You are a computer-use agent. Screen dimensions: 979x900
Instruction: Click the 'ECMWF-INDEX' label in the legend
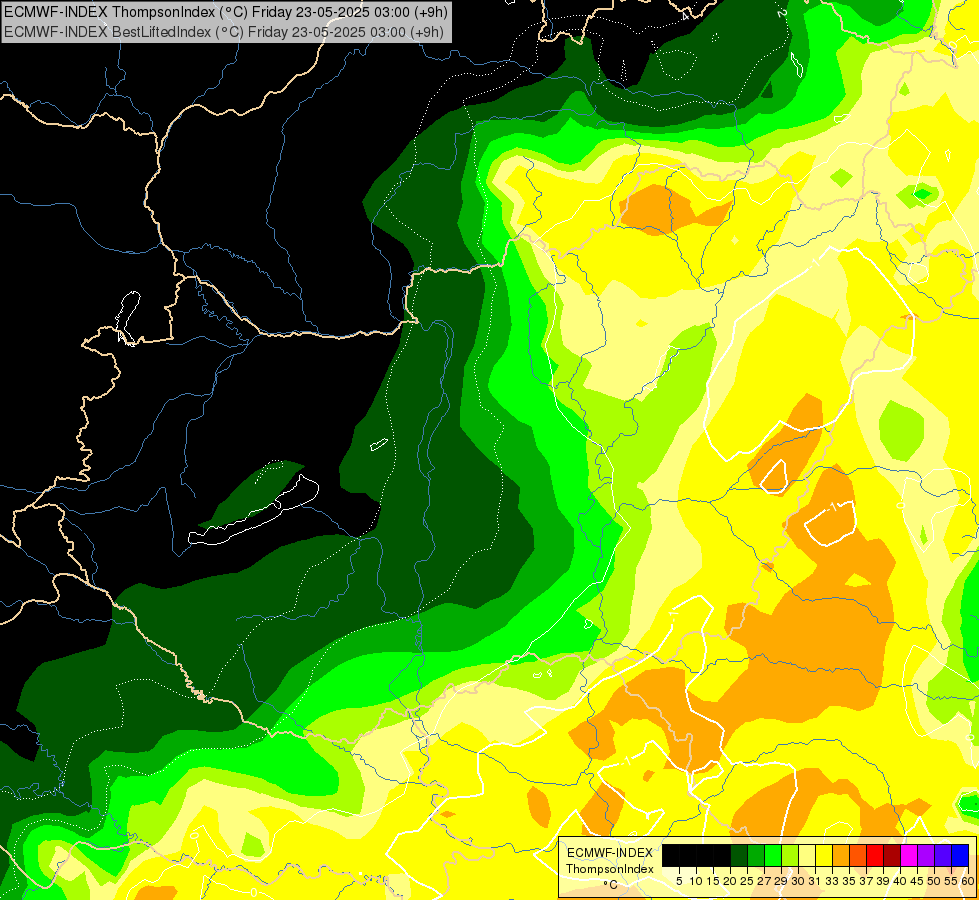click(610, 853)
